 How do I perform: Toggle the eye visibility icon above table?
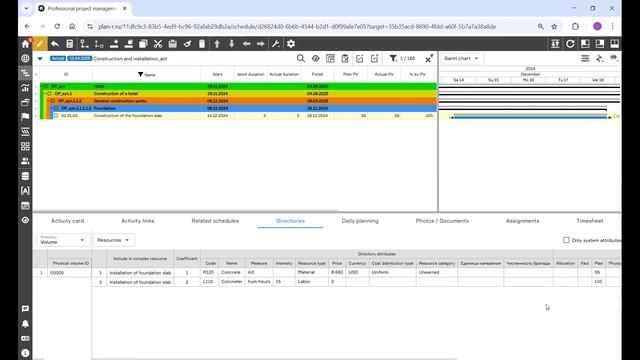[316, 59]
